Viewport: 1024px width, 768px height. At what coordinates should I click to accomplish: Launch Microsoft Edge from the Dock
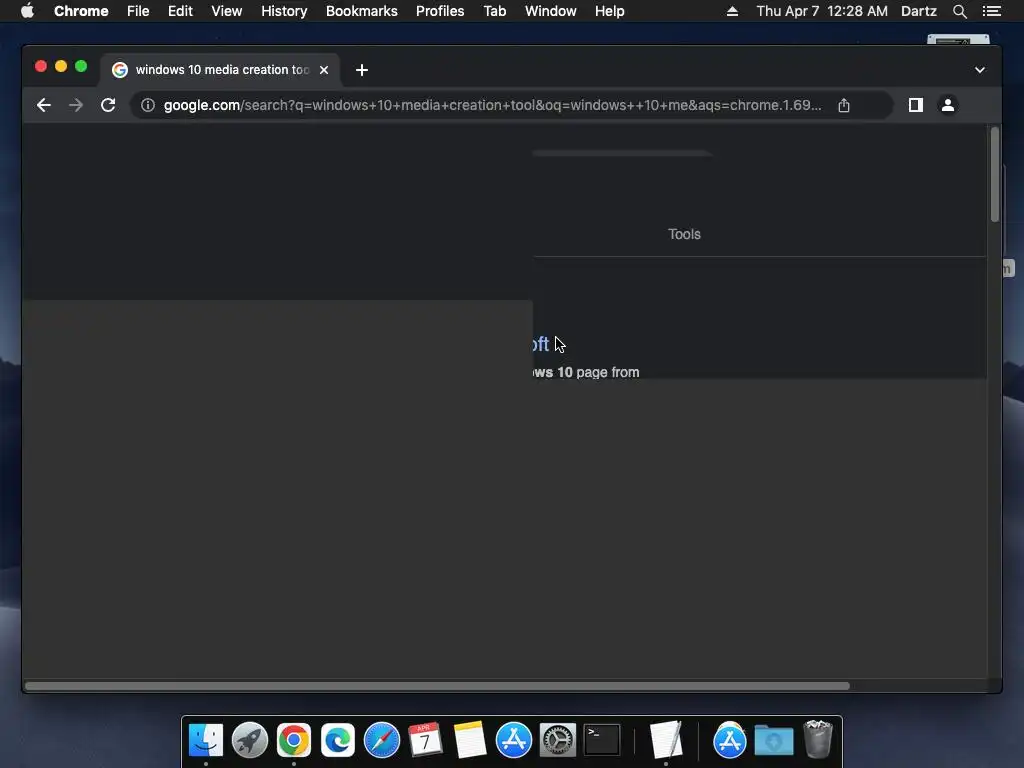click(x=338, y=740)
